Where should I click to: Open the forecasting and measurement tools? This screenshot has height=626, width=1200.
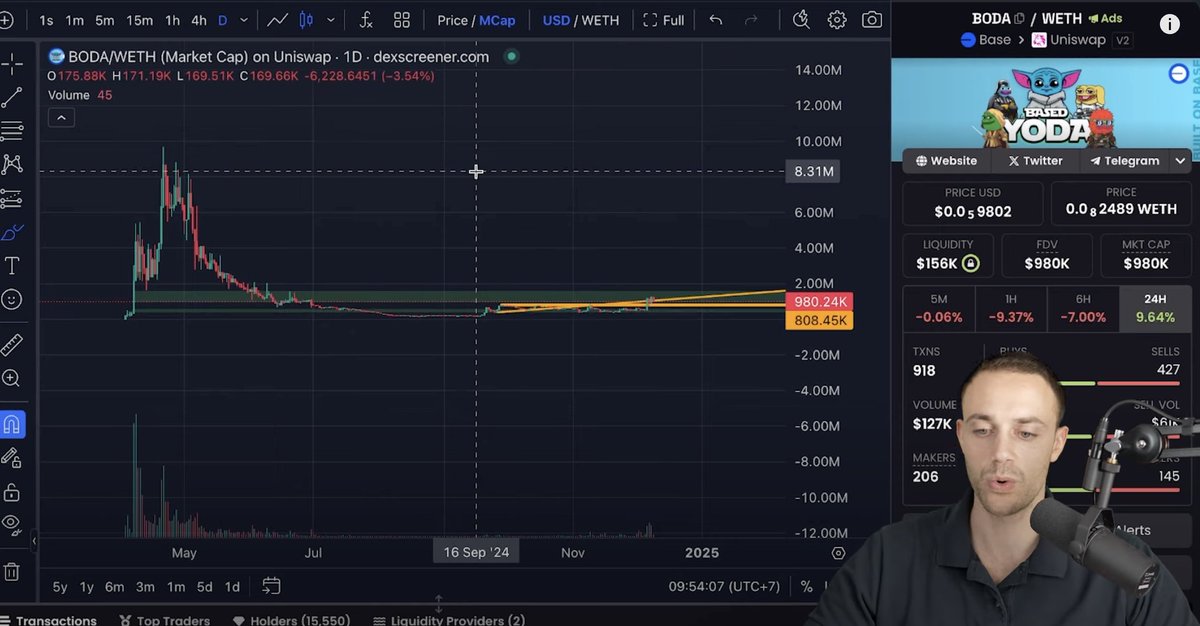(x=12, y=198)
